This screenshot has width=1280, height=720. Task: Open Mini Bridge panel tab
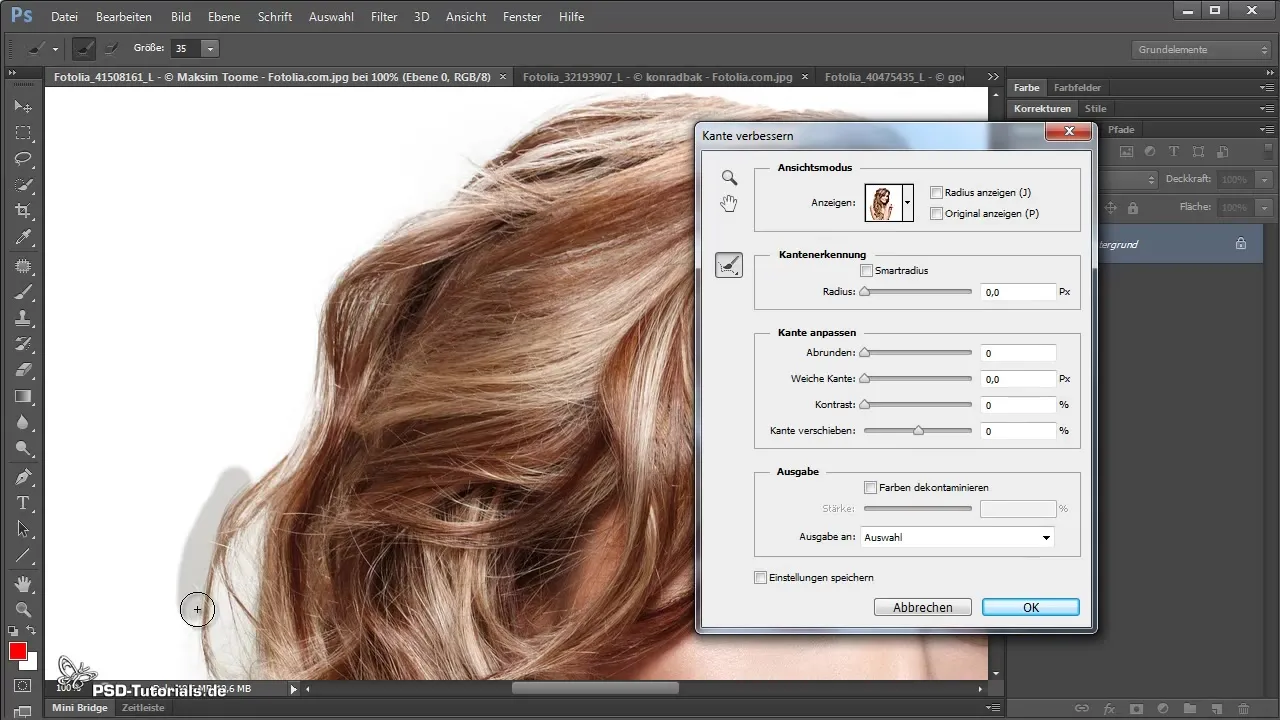coord(81,707)
